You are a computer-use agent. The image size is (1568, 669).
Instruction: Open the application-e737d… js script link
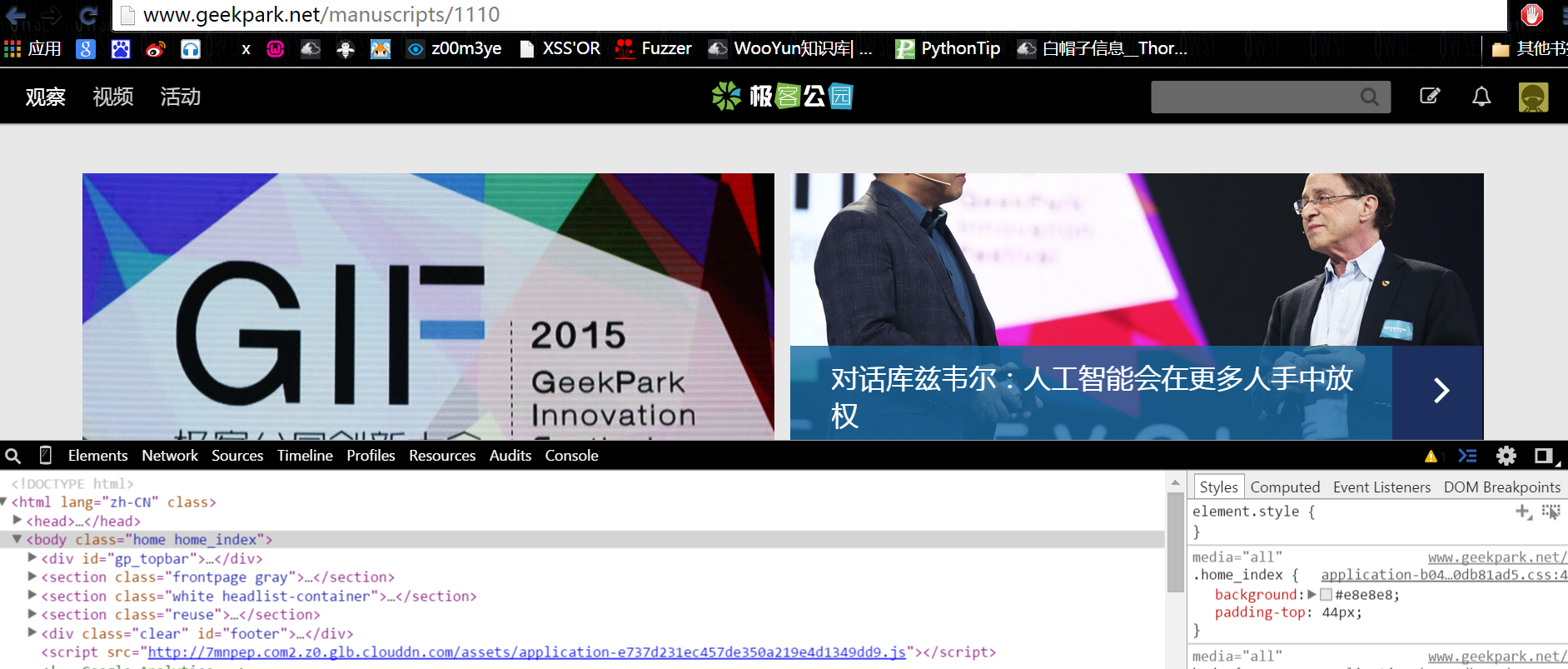point(526,652)
